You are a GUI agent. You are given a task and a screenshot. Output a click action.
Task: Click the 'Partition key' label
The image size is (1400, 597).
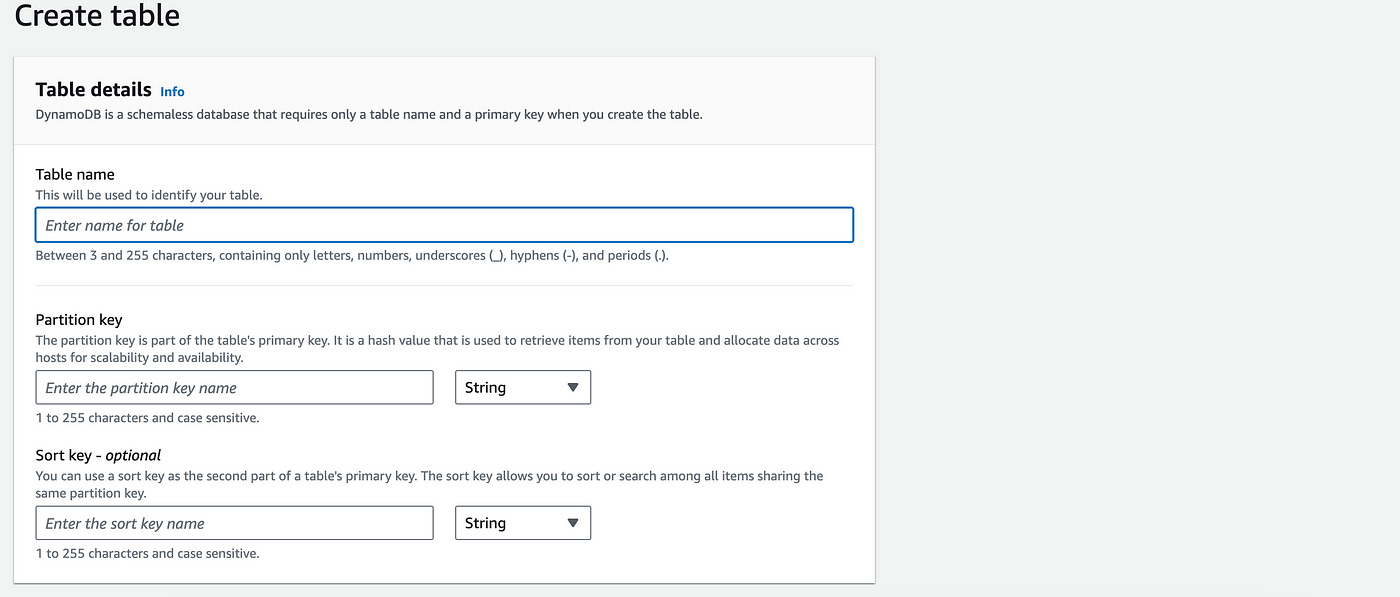pyautogui.click(x=79, y=320)
